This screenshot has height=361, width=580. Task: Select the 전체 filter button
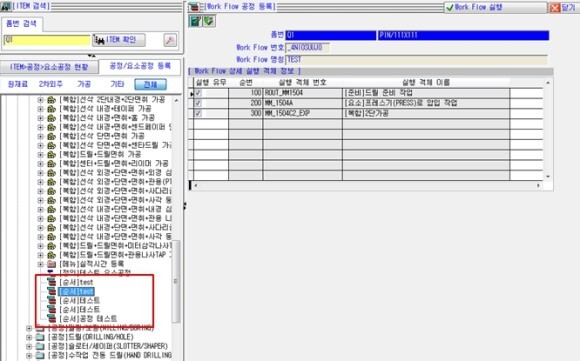[x=151, y=84]
